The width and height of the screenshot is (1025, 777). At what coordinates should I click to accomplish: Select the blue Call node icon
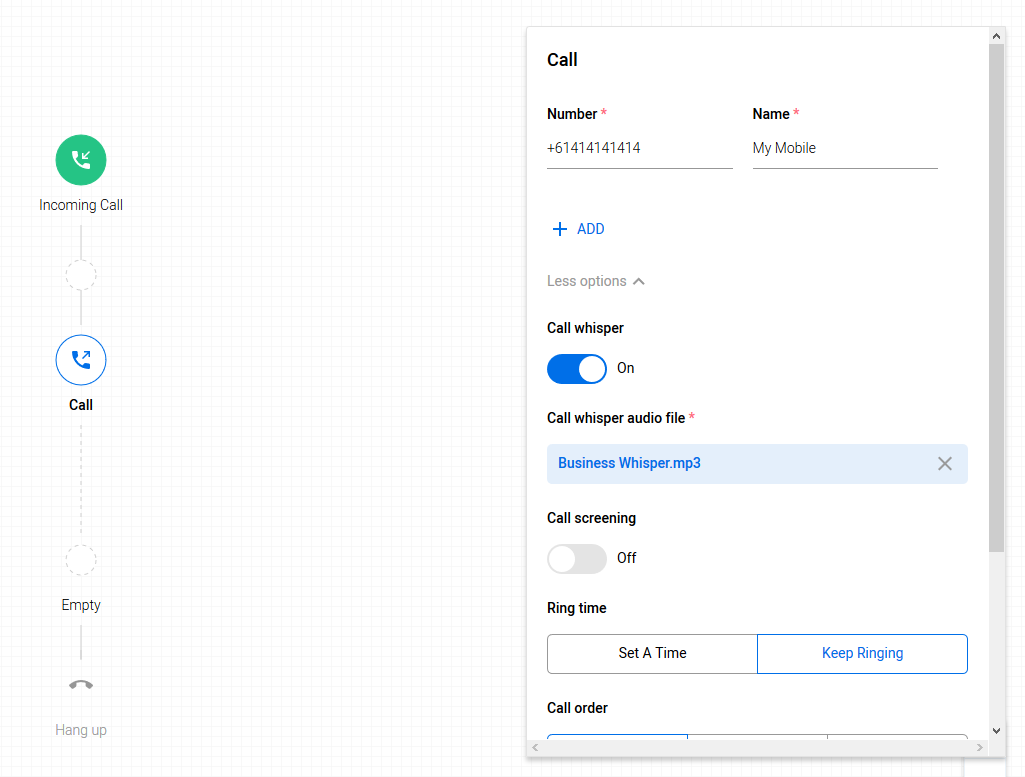tap(81, 360)
